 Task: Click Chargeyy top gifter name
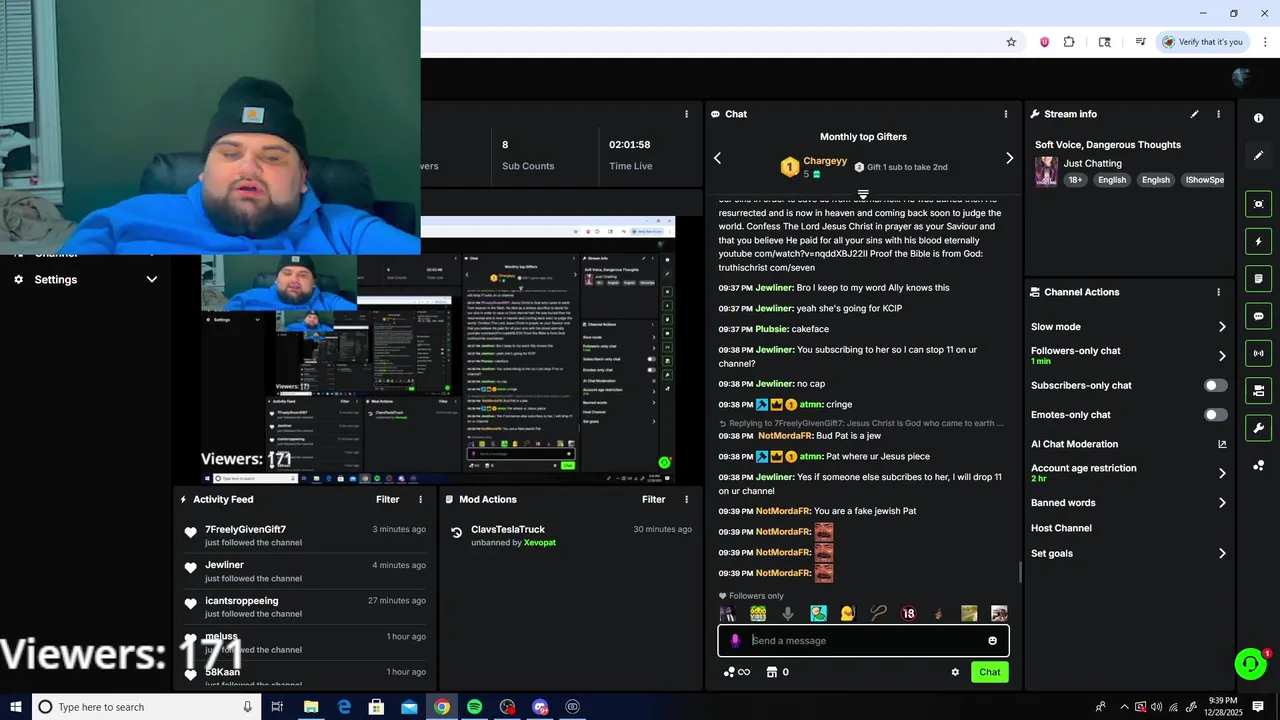tap(825, 161)
